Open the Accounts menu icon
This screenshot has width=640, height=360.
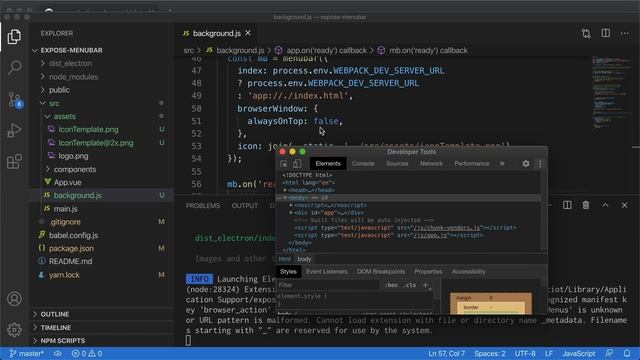click(14, 299)
